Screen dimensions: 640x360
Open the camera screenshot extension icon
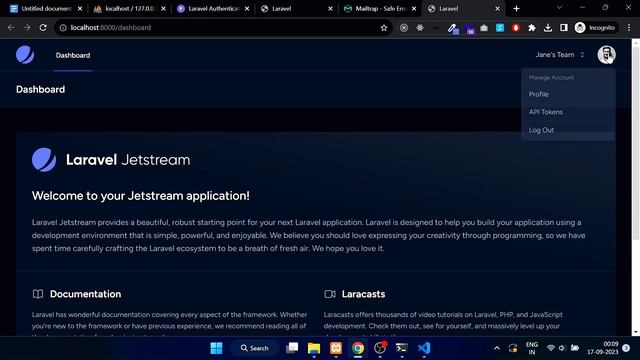(484, 28)
